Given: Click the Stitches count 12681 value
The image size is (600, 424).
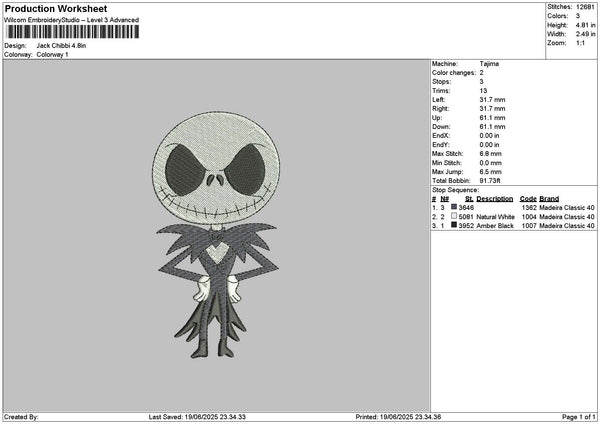Looking at the screenshot, I should coord(585,7).
